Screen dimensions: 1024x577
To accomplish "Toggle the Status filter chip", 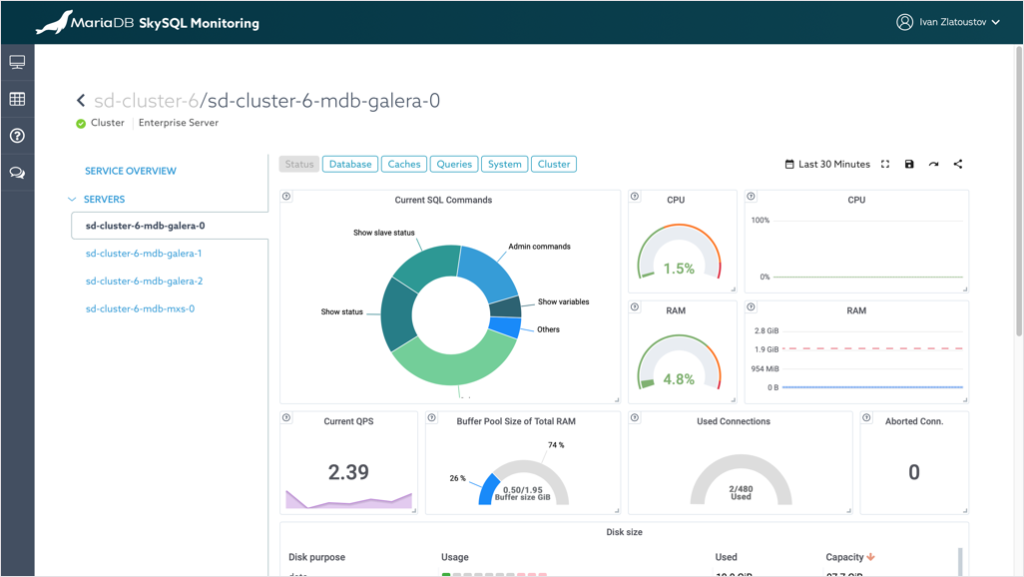I will coord(299,163).
